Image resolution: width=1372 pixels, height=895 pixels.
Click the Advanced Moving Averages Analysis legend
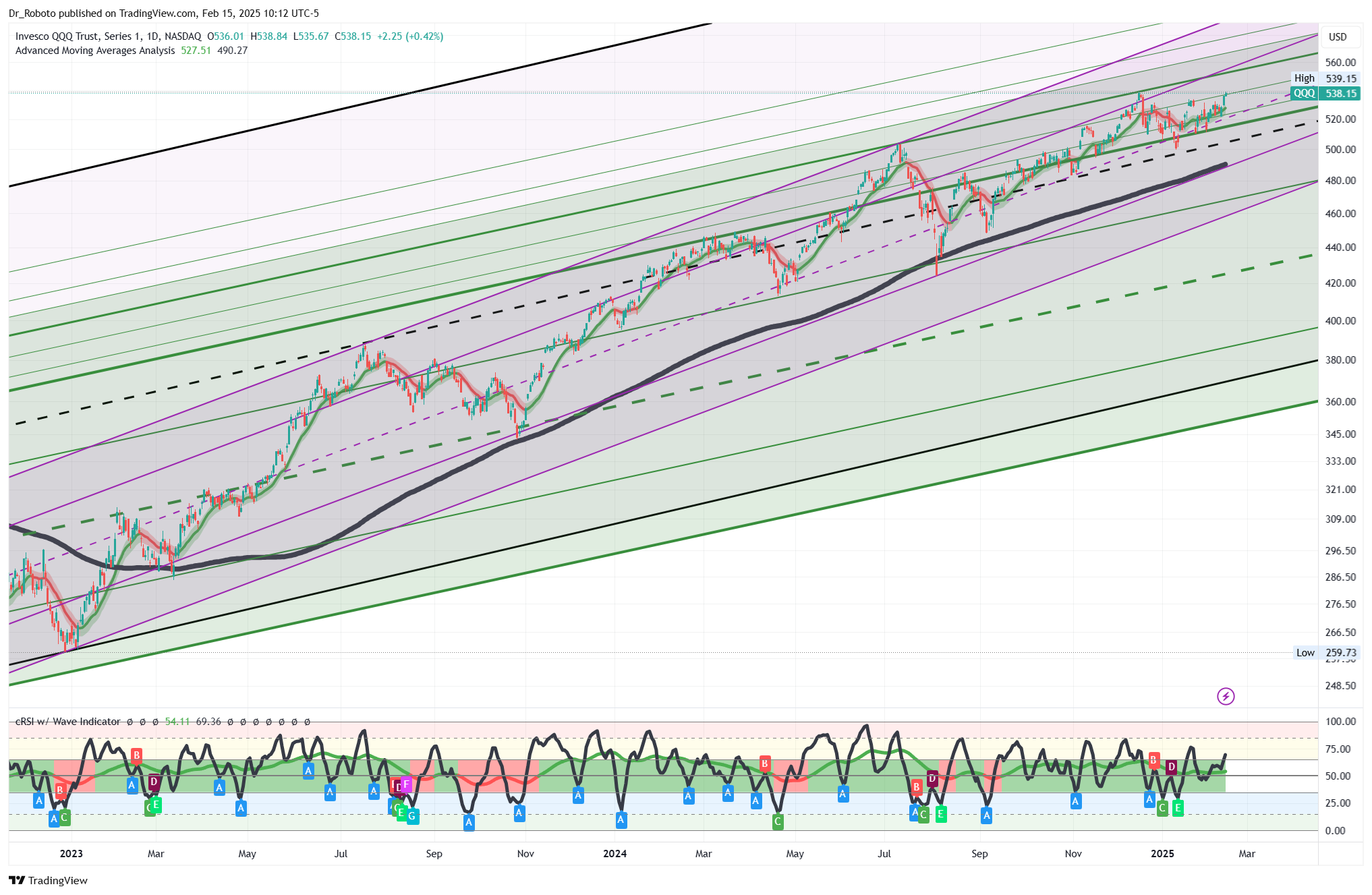(x=95, y=51)
